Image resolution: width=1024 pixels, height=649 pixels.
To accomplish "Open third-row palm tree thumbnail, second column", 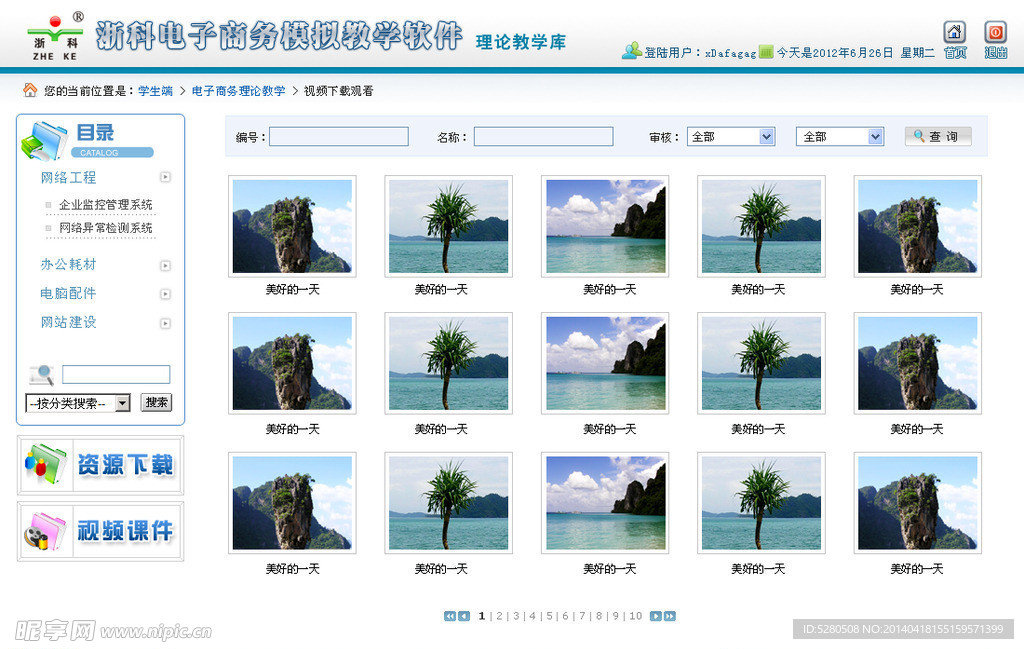I will click(x=449, y=503).
